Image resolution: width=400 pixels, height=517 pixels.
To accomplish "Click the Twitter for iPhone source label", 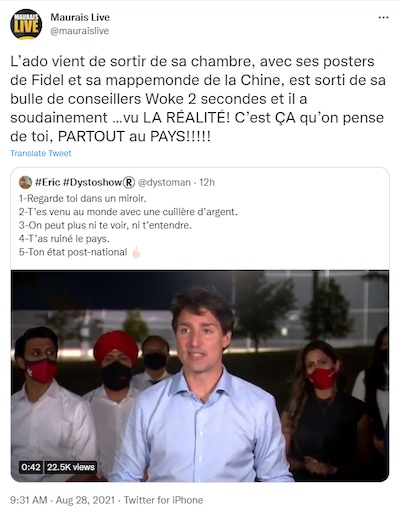I will [163, 500].
